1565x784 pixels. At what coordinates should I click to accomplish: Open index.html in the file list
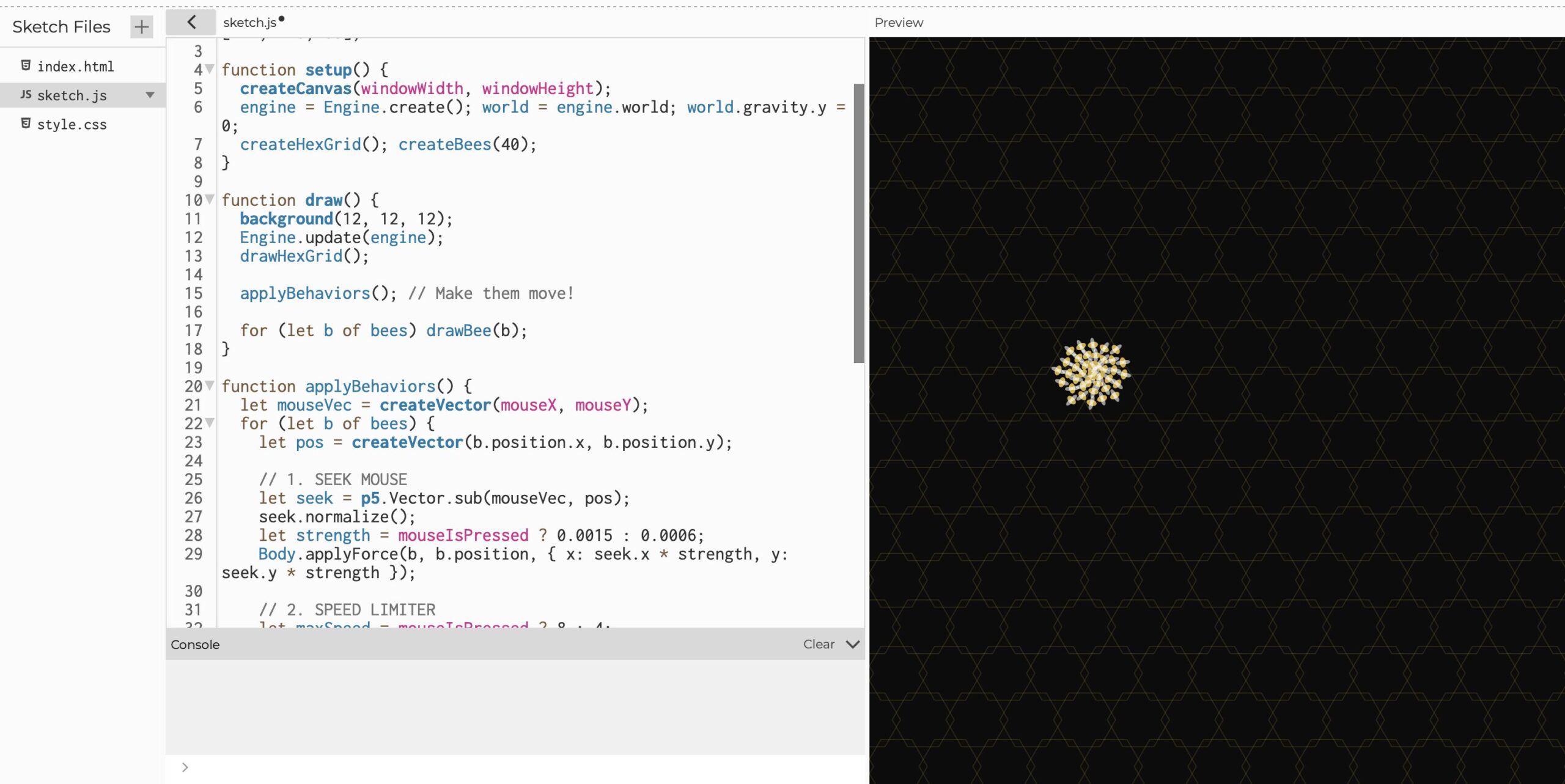click(x=75, y=66)
